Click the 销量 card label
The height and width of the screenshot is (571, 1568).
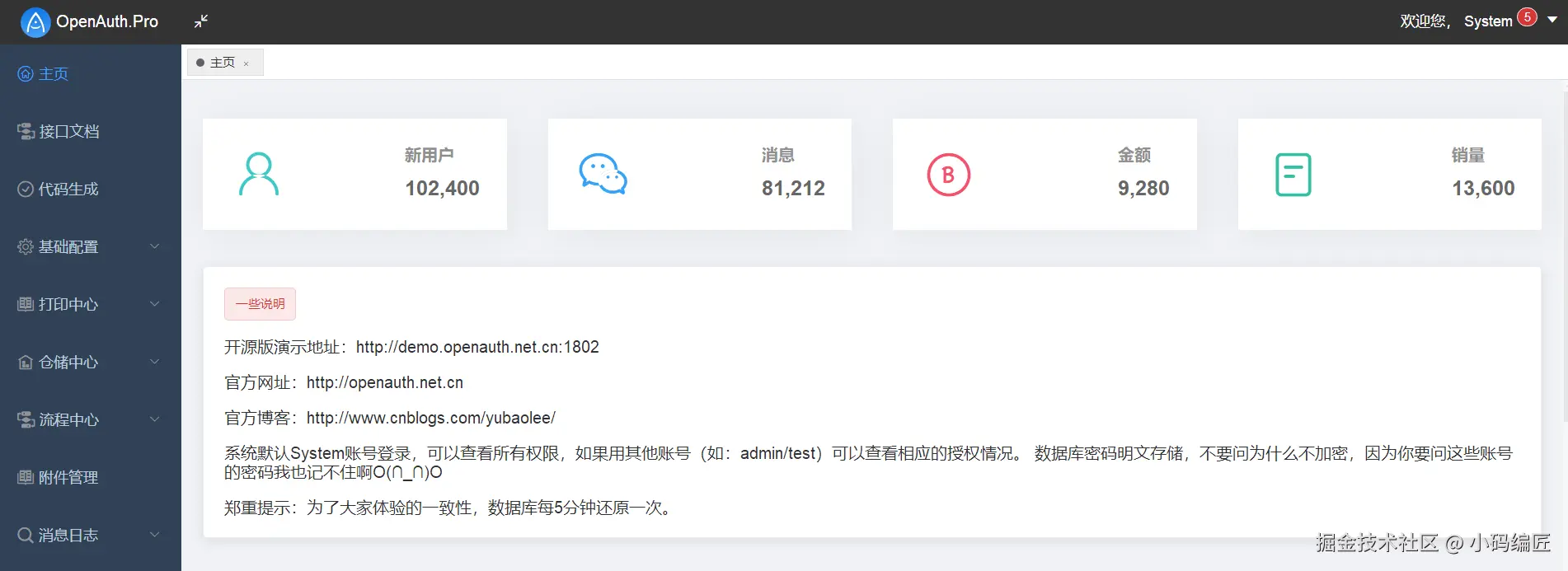(1467, 155)
